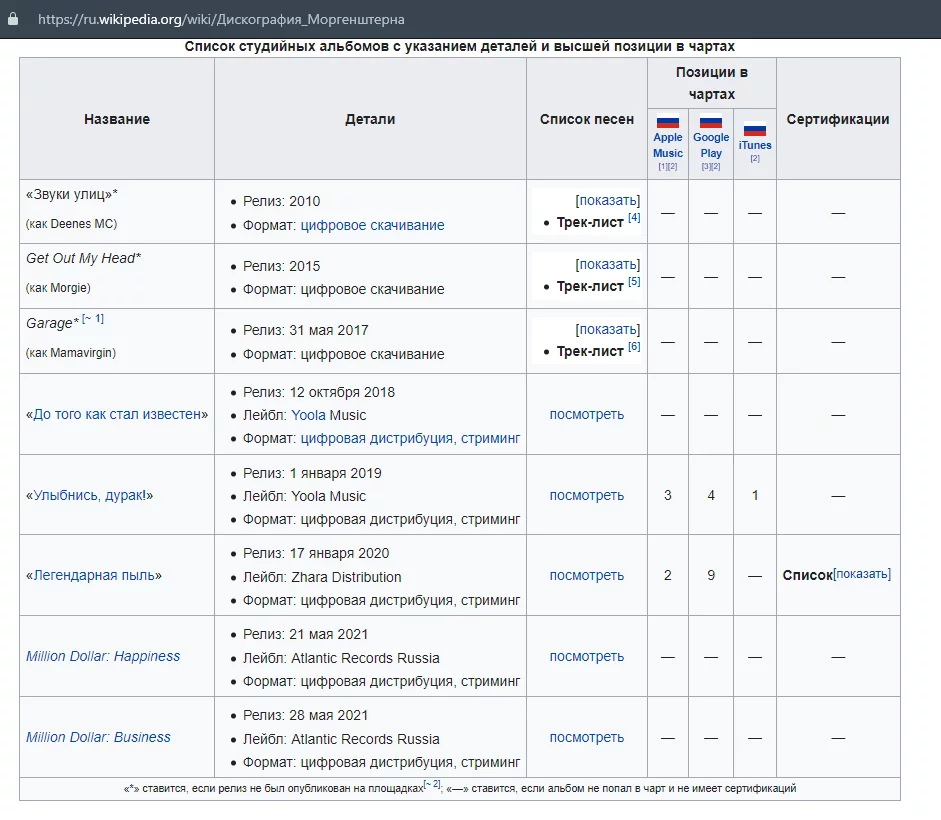
Task: Click Russian flag above Google Play
Action: tap(711, 122)
